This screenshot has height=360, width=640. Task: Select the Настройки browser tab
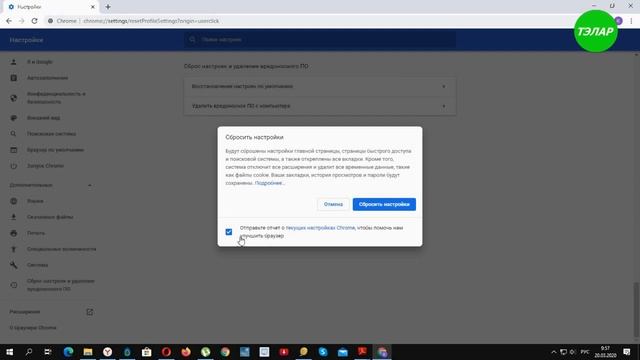[51, 7]
